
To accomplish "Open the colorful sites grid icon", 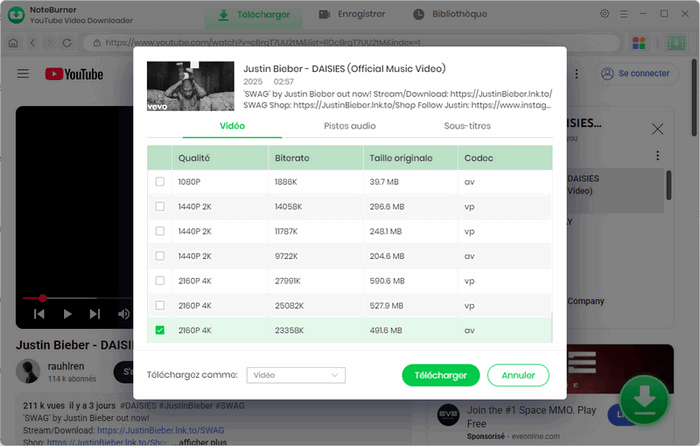I will 639,43.
